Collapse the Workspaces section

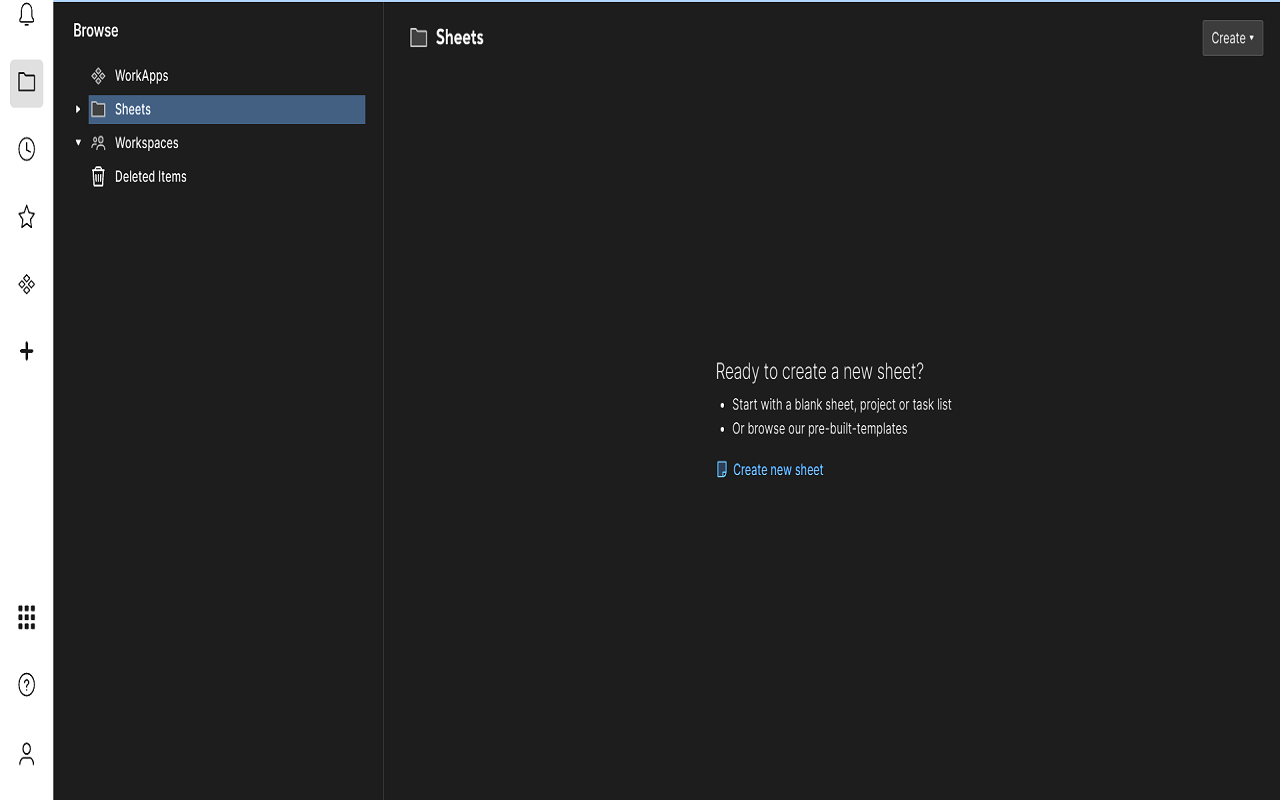coord(78,142)
